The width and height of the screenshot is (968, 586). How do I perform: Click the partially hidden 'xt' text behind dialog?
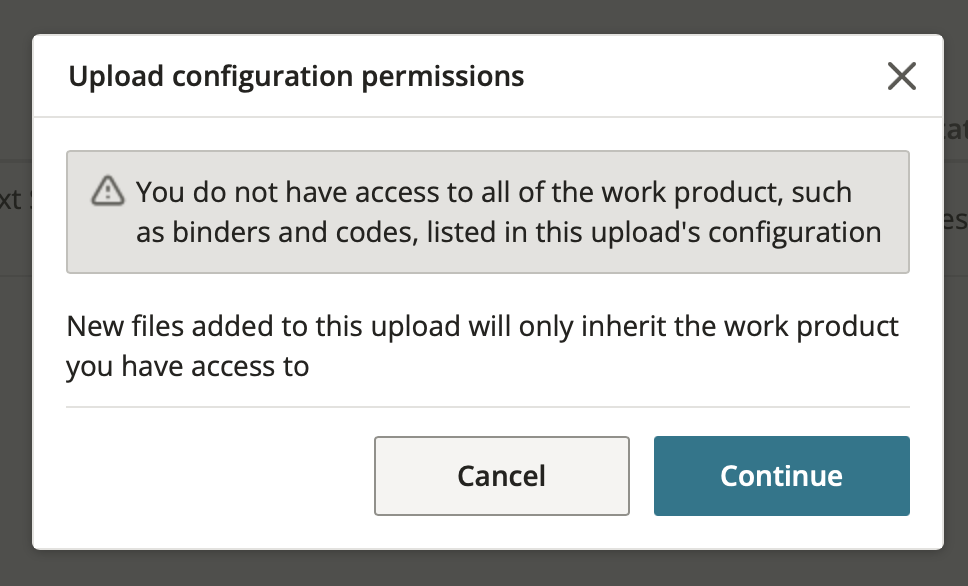[11, 199]
